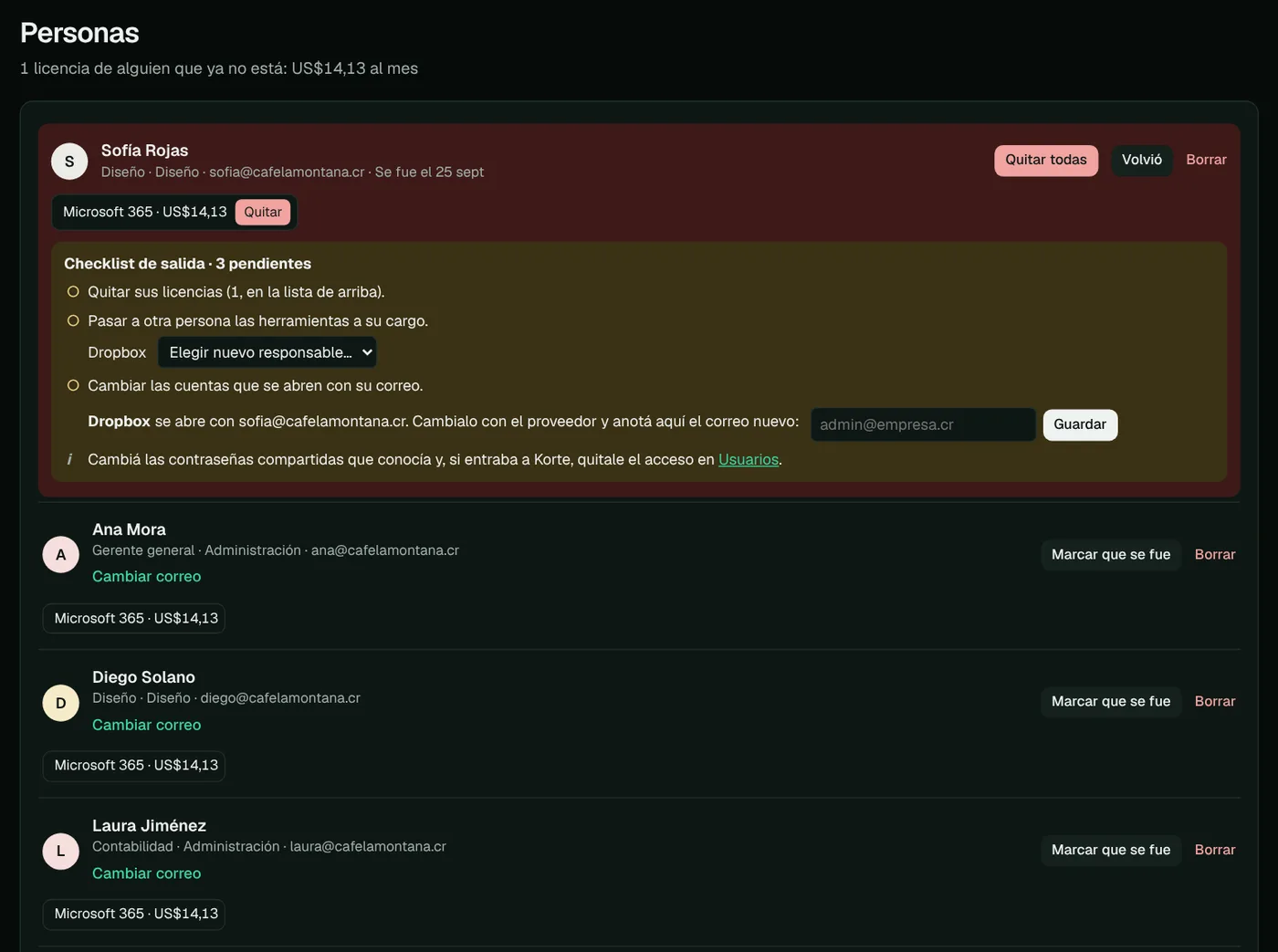Remove Sofía's Microsoft 365 license with Quitar

[x=263, y=212]
